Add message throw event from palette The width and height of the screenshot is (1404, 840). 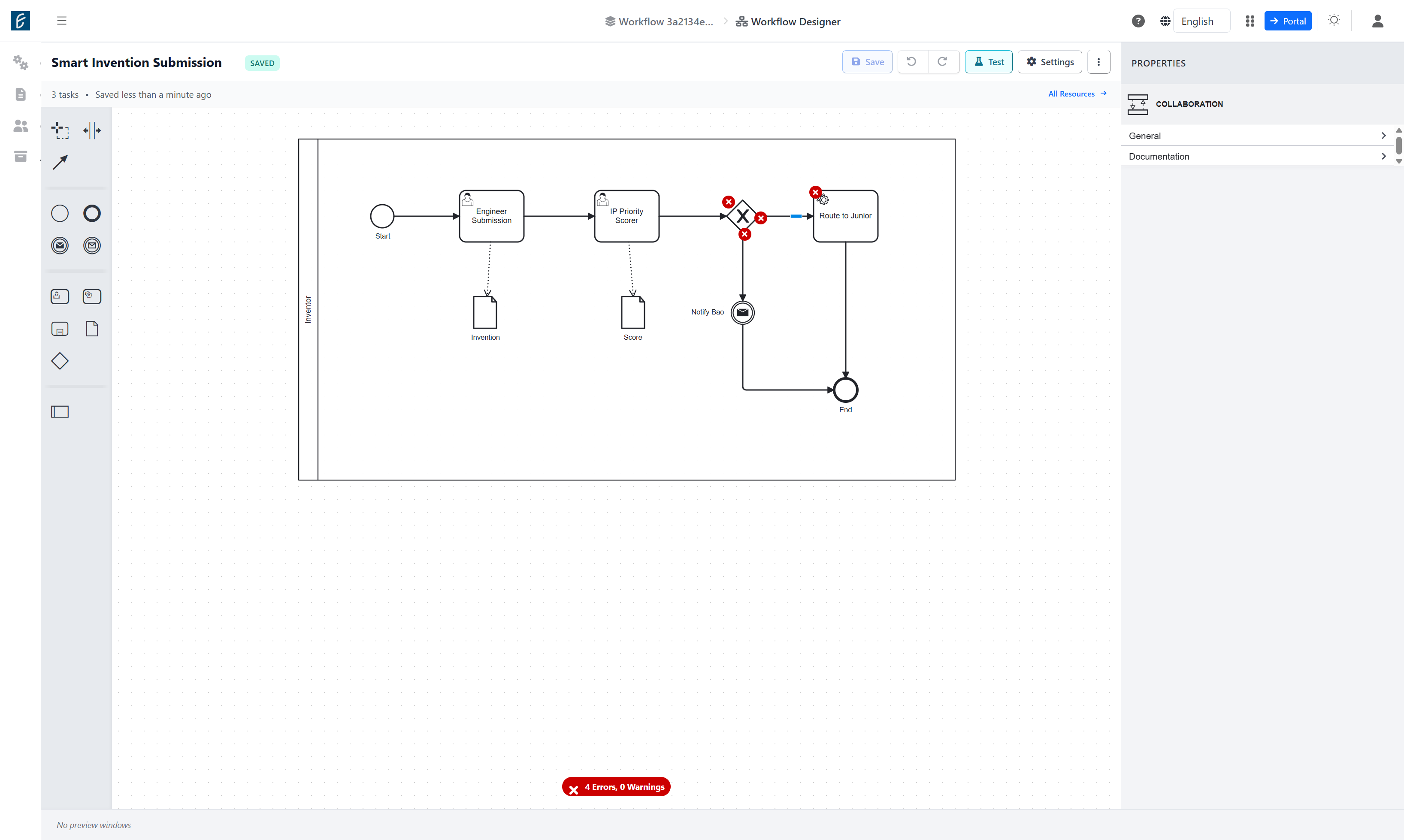click(x=60, y=246)
